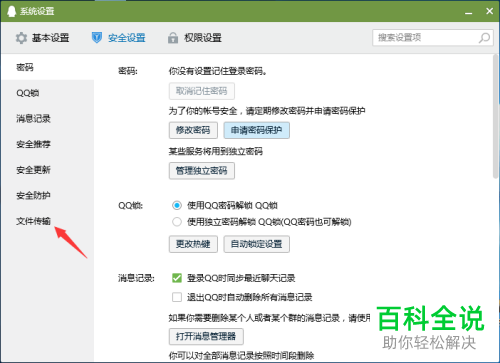Screen dimensions: 500x363
Task: Switch to the 安全设置 tab
Action: pyautogui.click(x=118, y=38)
